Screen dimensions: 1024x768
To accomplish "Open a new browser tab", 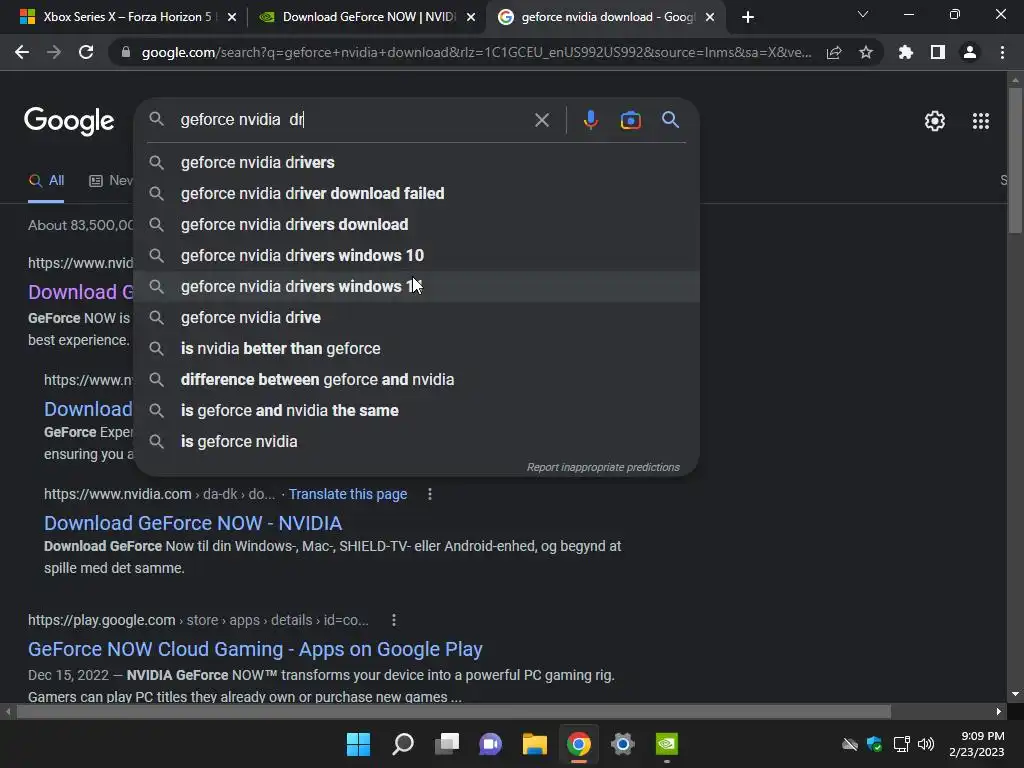I will [748, 17].
